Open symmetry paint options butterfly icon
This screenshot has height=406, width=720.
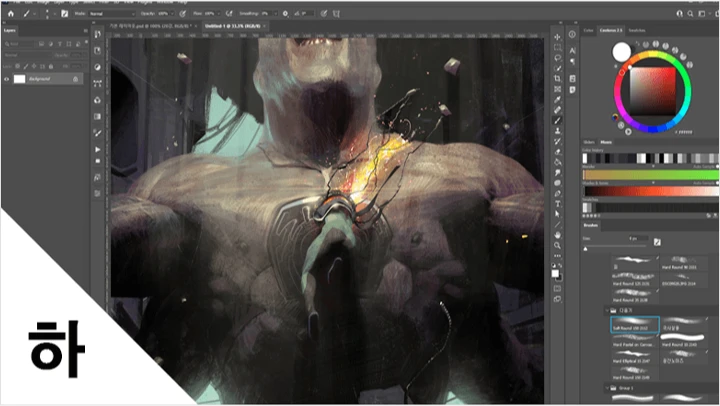(336, 14)
